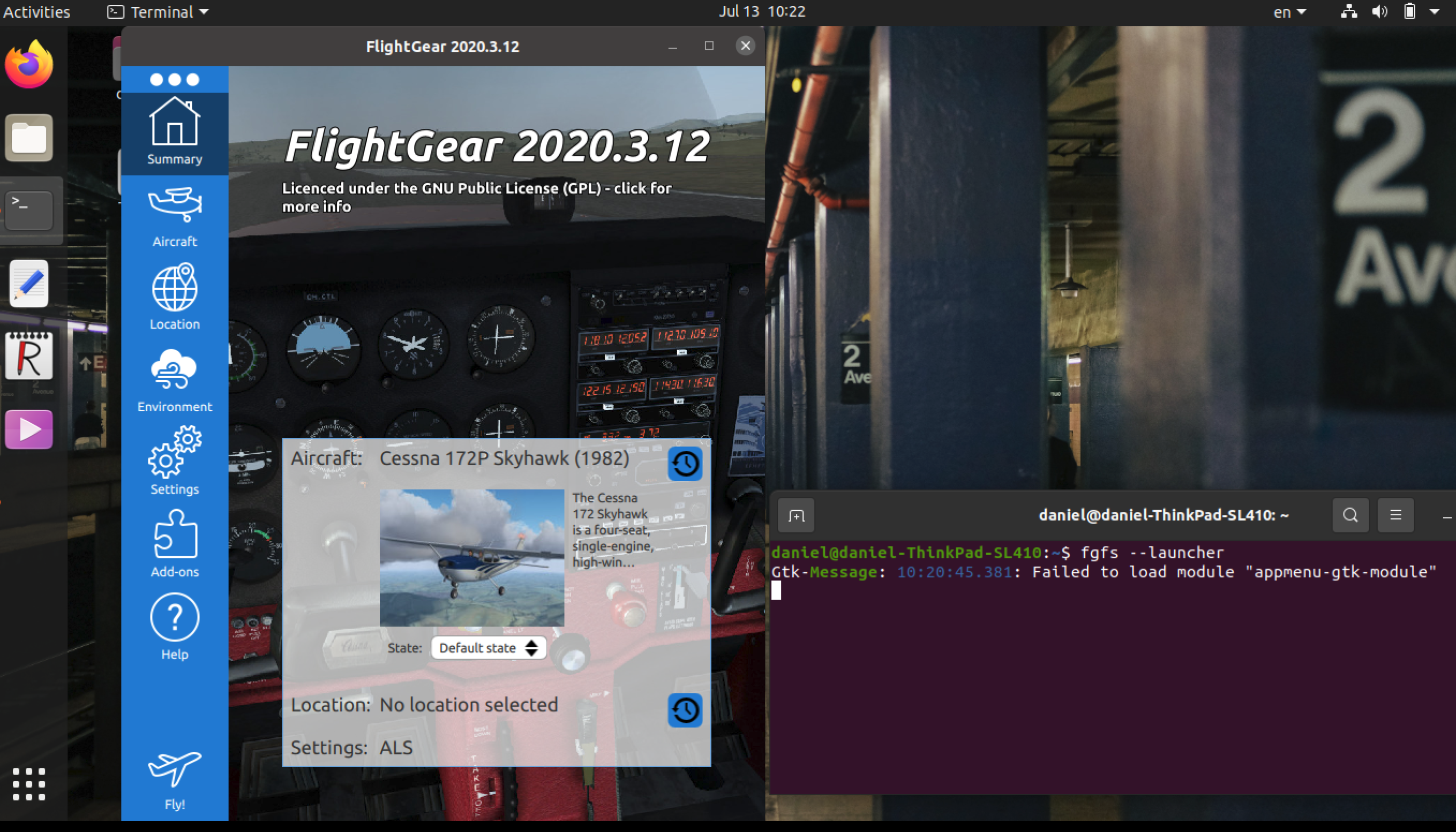This screenshot has height=832, width=1456.
Task: Click the volume speaker icon
Action: point(1379,11)
